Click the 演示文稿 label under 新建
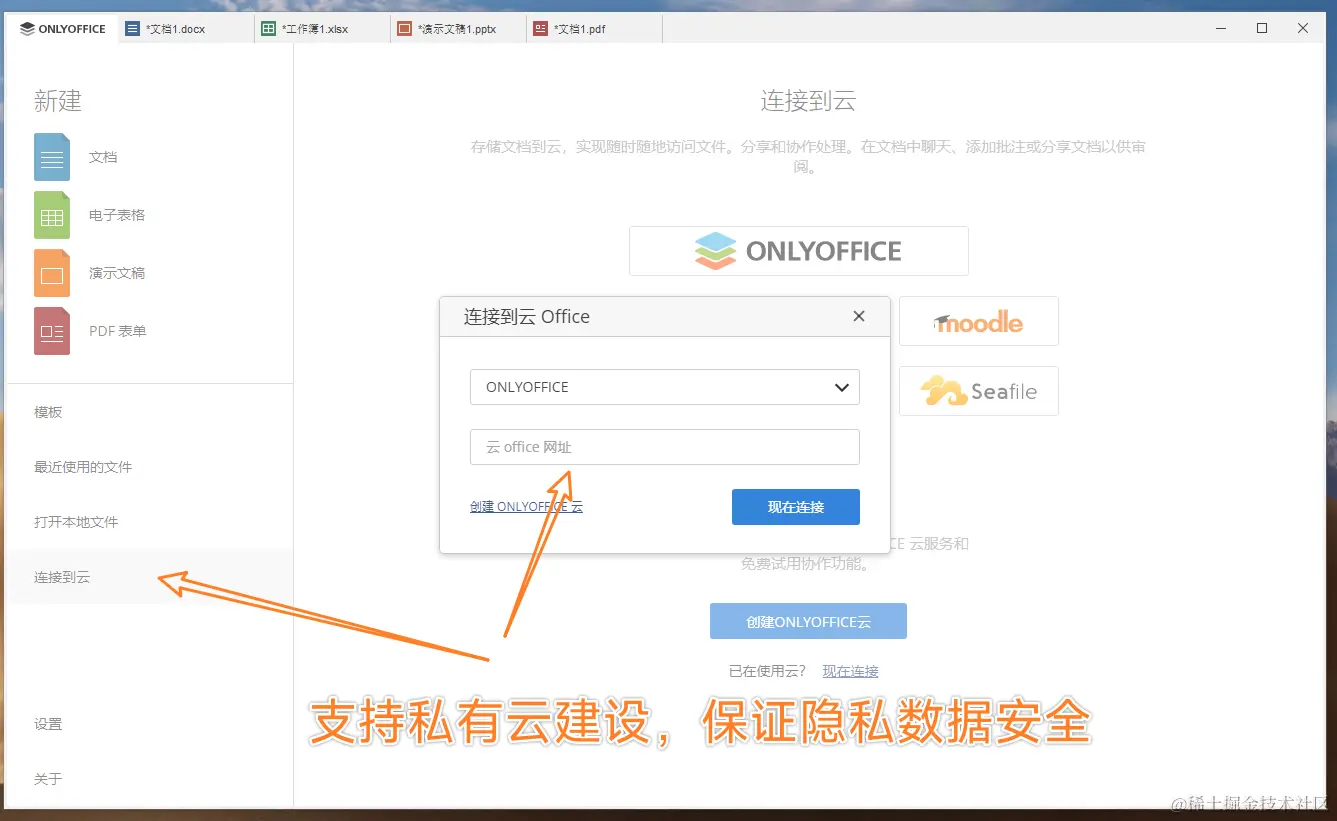 click(117, 273)
